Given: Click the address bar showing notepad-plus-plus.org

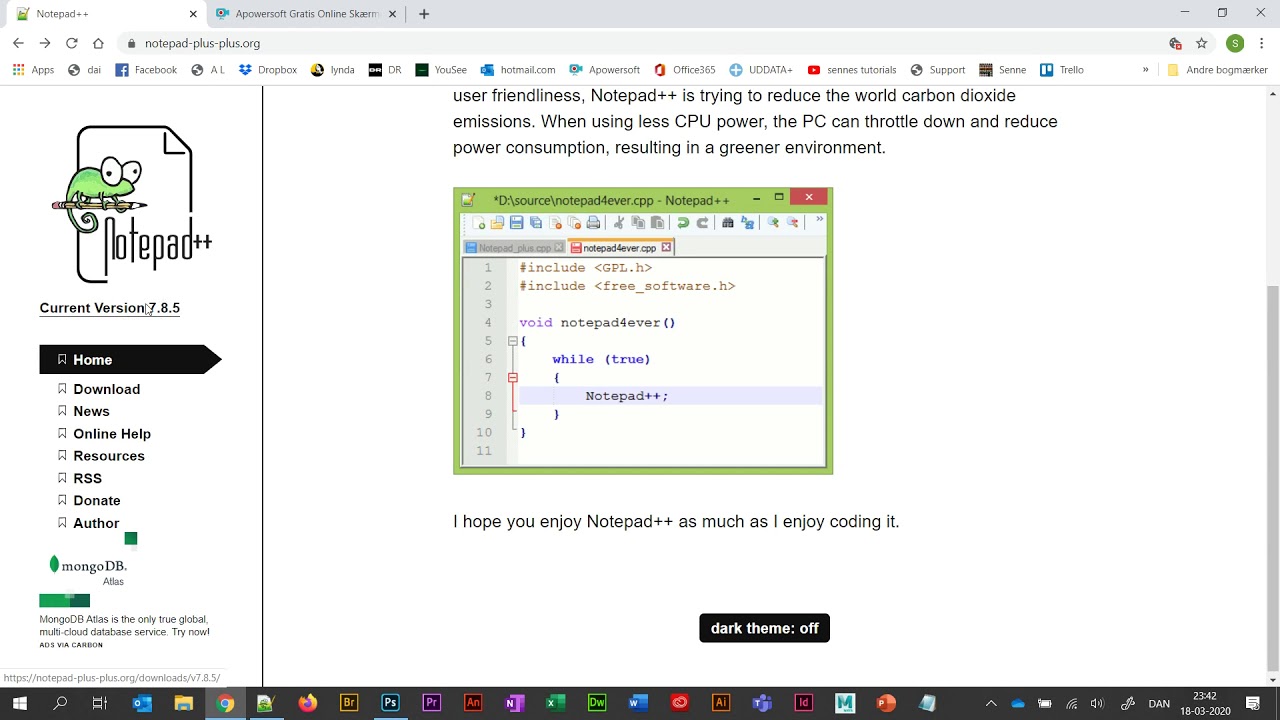Looking at the screenshot, I should point(640,43).
